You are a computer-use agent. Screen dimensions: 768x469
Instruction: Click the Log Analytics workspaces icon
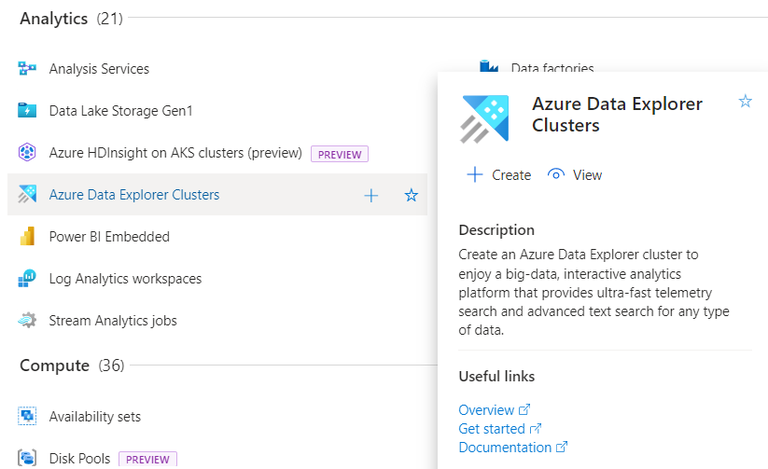pyautogui.click(x=27, y=279)
